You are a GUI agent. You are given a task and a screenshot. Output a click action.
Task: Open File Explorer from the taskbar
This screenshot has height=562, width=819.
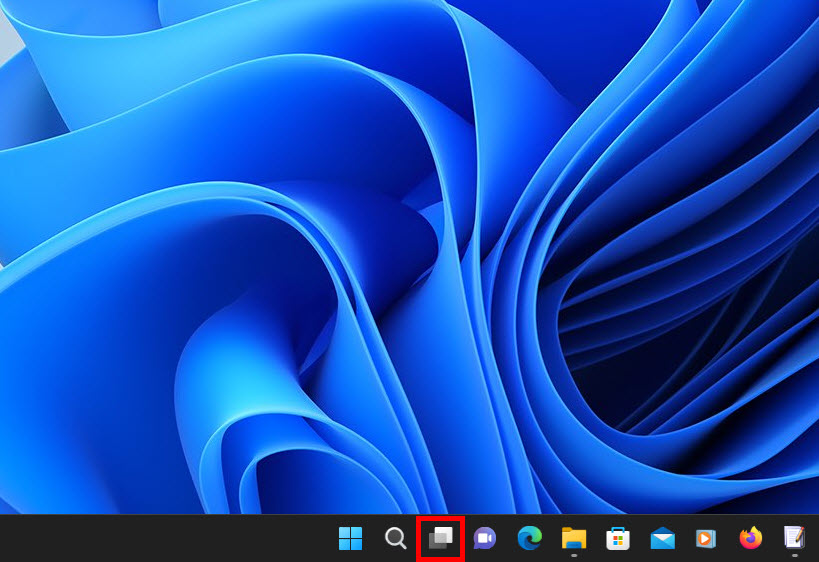pos(573,538)
